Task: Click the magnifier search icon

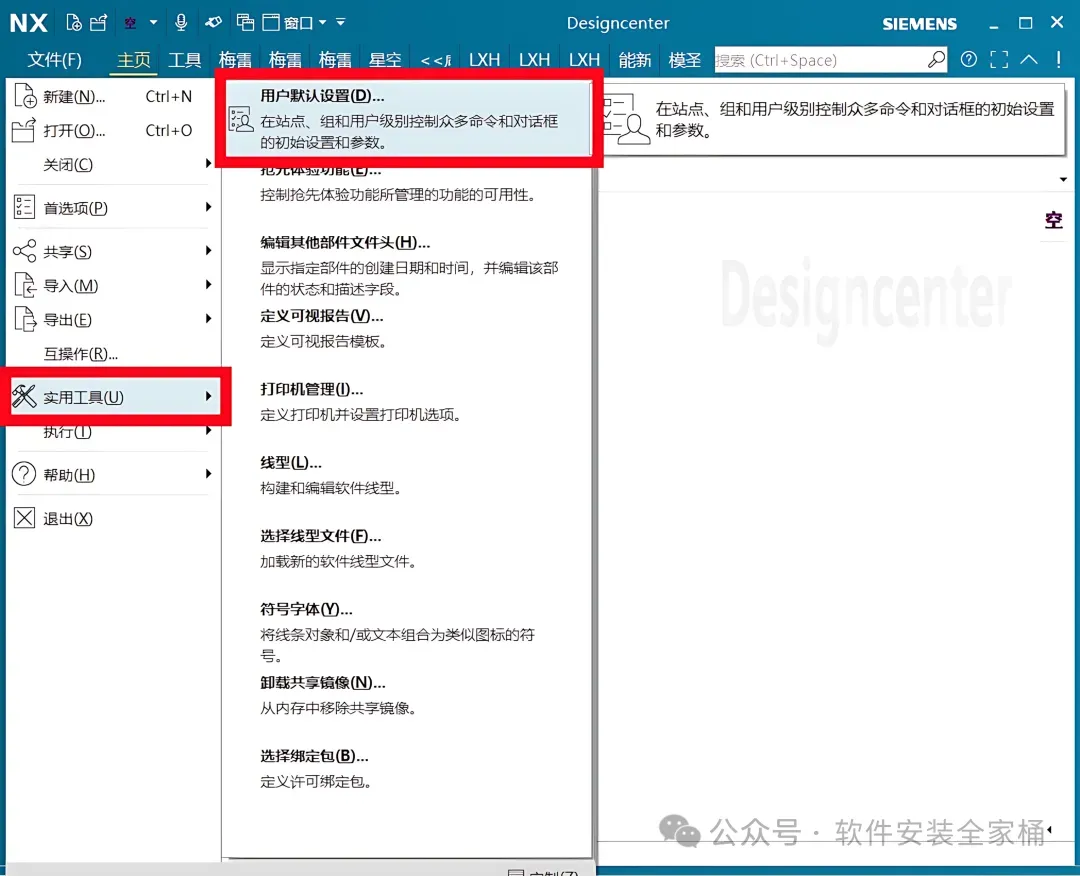Action: (936, 60)
